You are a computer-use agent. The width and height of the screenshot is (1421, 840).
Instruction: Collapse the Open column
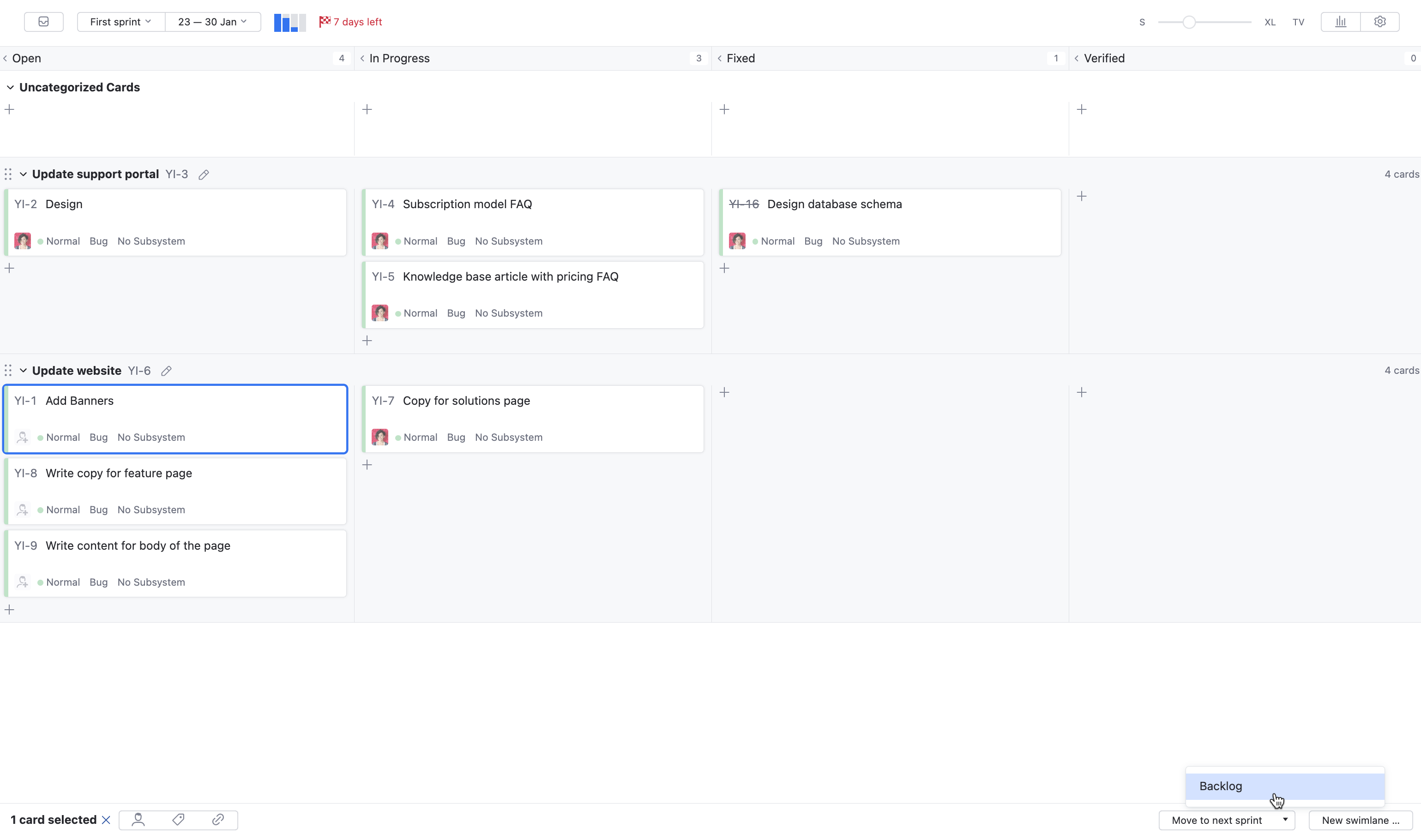coord(5,58)
